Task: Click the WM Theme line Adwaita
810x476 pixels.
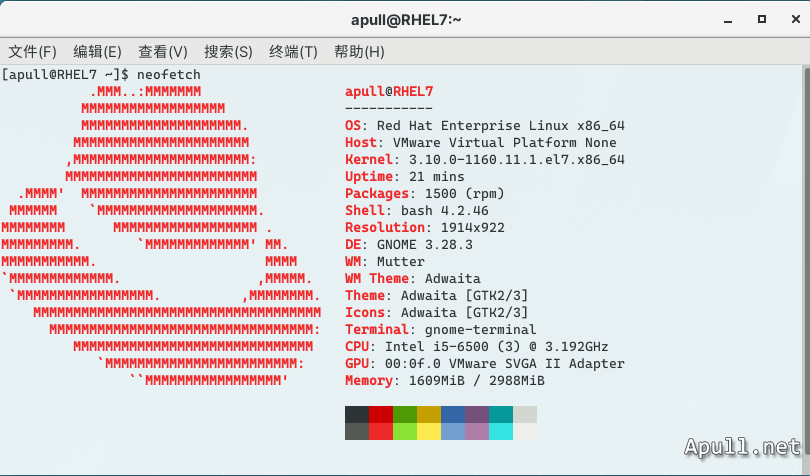Action: click(413, 279)
